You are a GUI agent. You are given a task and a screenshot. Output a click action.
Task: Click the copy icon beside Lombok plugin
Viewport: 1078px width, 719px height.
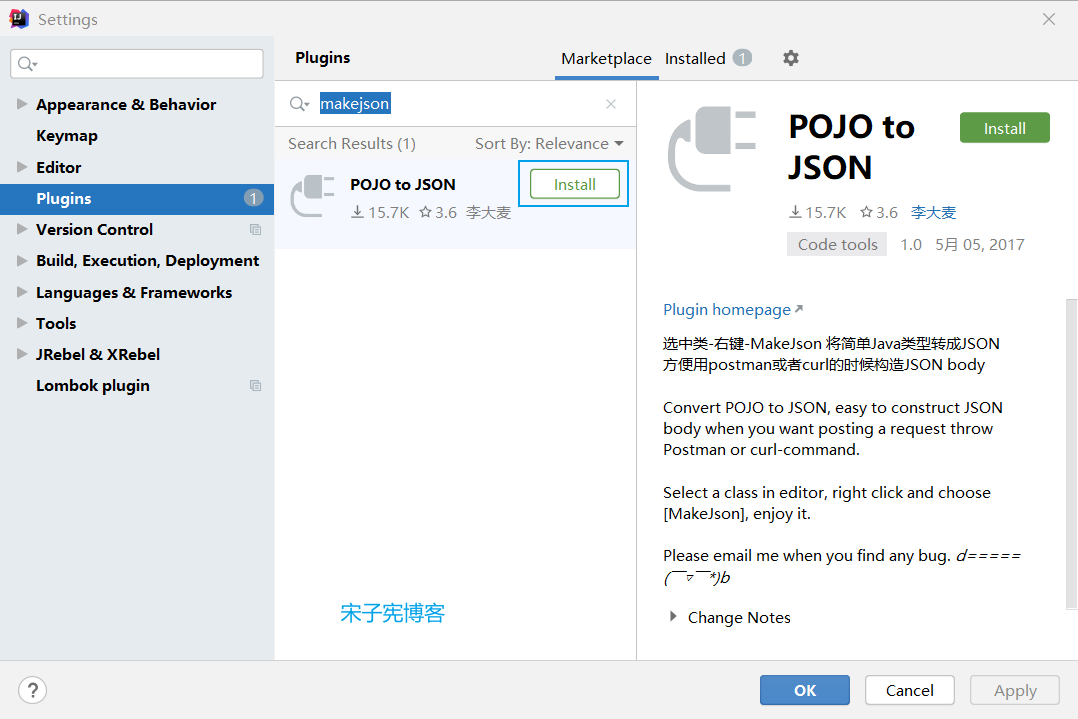[x=255, y=386]
